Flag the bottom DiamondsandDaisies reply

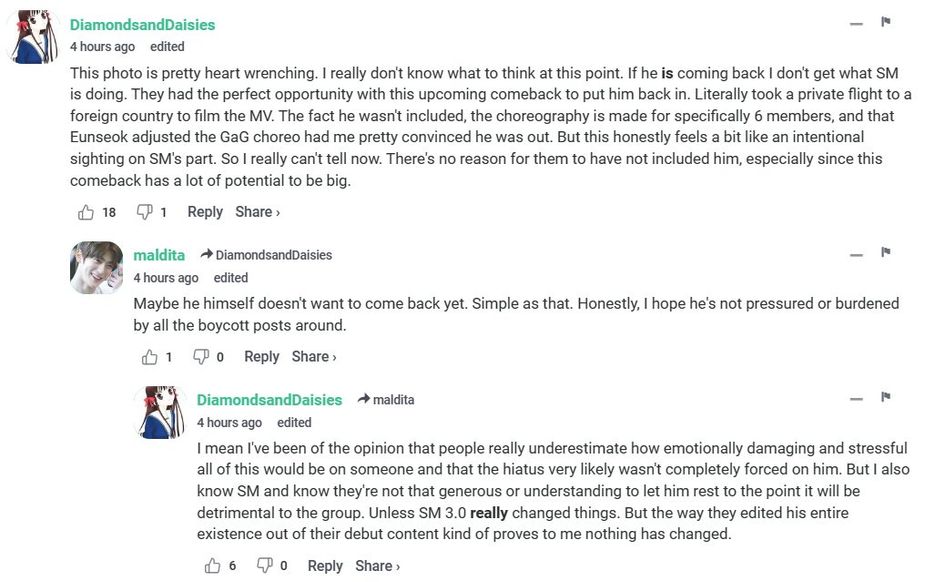click(x=885, y=397)
